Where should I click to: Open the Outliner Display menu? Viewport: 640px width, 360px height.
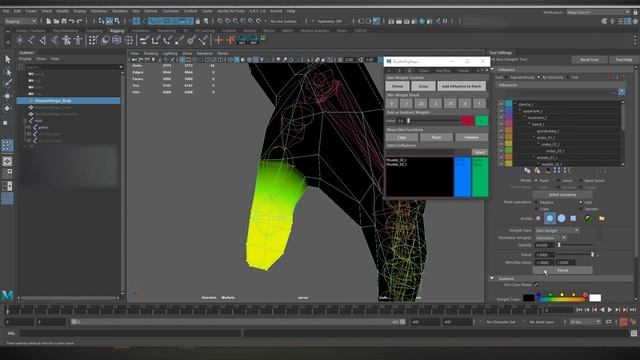(x=25, y=59)
